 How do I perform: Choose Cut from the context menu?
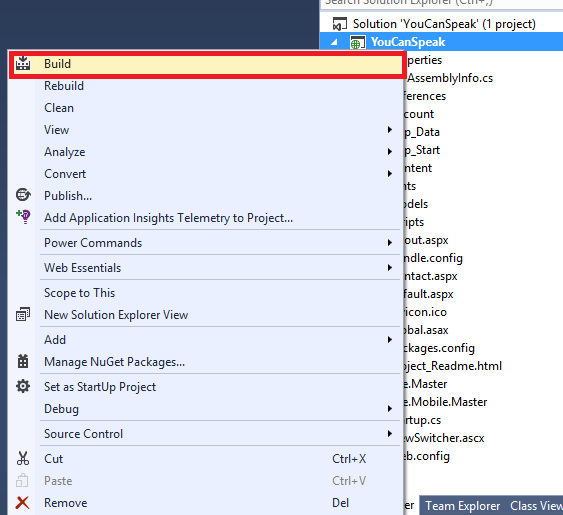coord(205,459)
